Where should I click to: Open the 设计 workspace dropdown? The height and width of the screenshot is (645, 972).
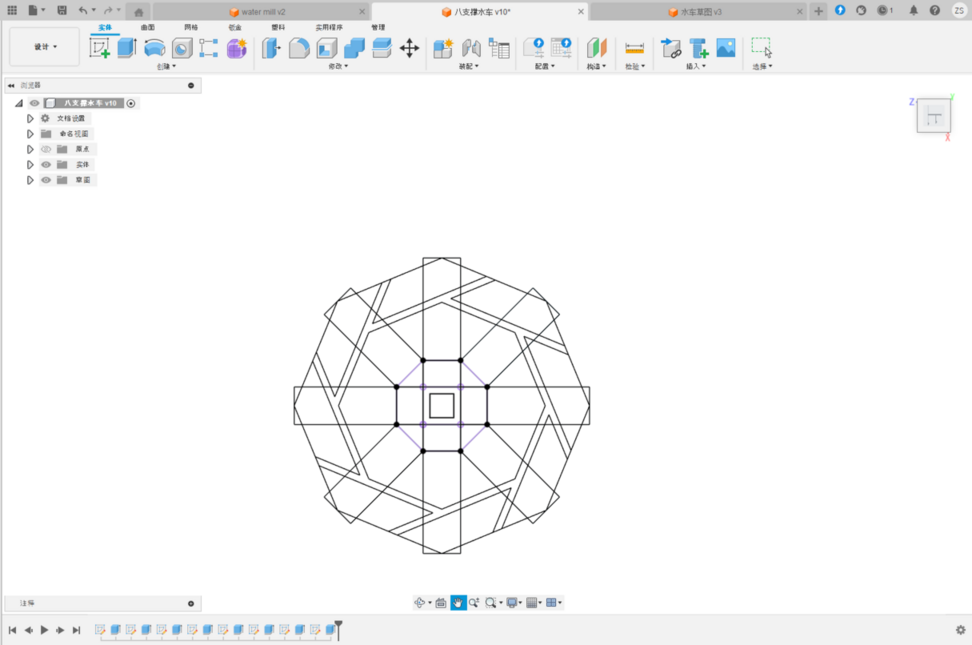click(45, 47)
